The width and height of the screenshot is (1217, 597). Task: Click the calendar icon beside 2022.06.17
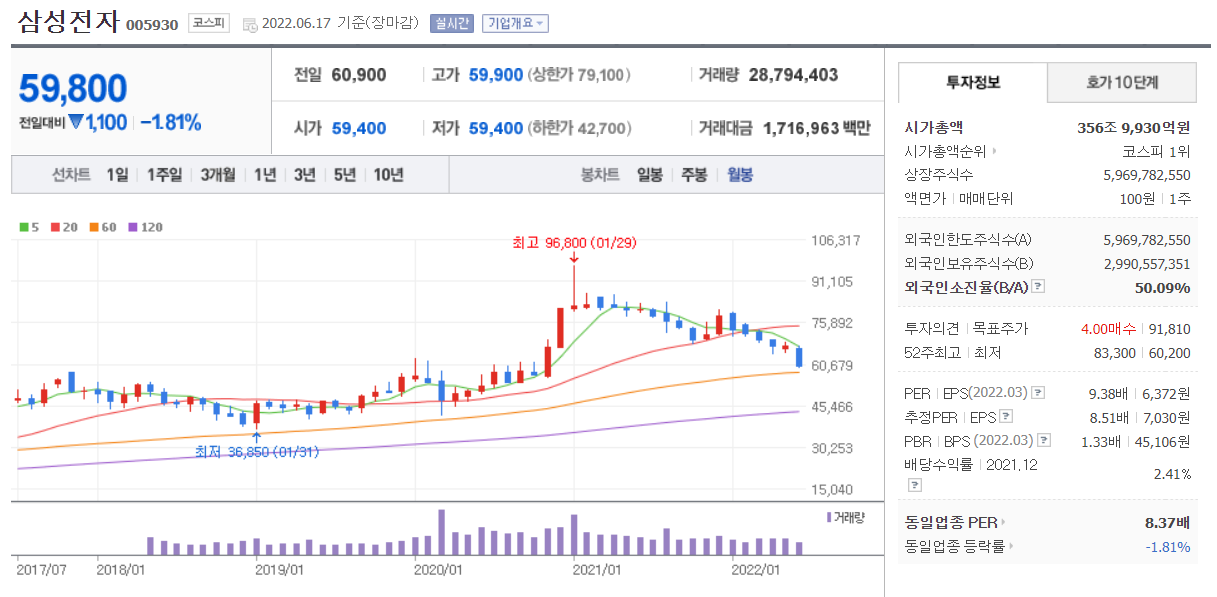249,24
